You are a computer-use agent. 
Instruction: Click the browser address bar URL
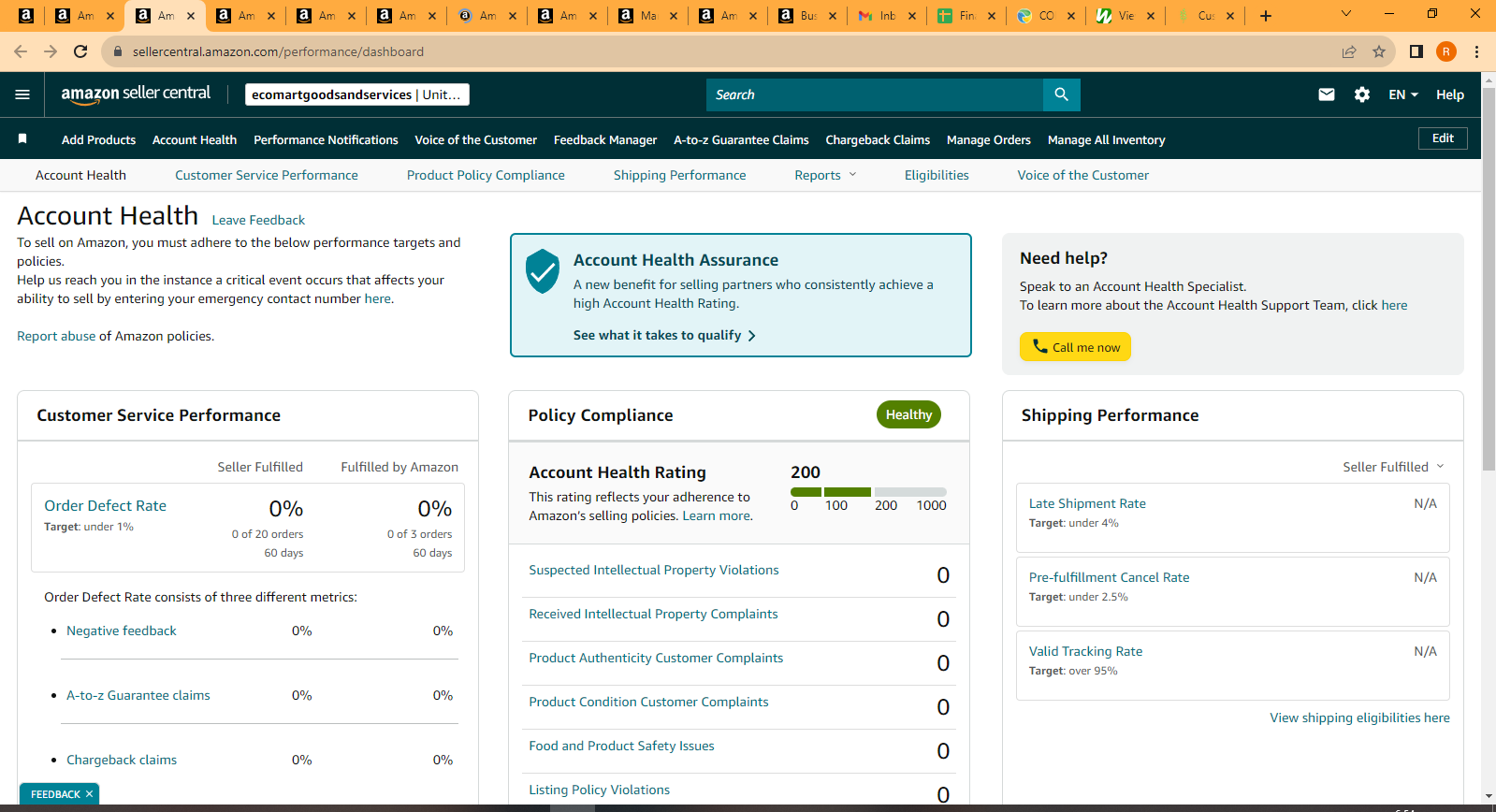click(x=278, y=51)
